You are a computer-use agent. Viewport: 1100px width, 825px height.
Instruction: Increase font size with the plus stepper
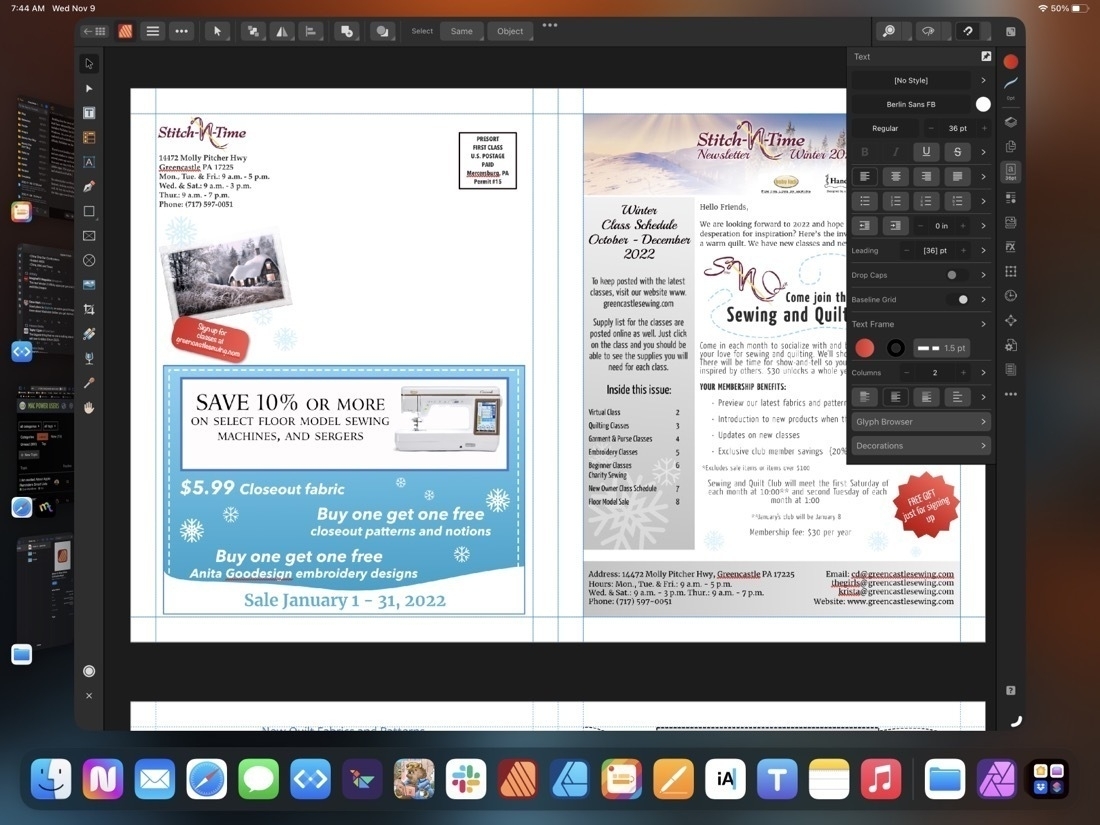click(985, 128)
